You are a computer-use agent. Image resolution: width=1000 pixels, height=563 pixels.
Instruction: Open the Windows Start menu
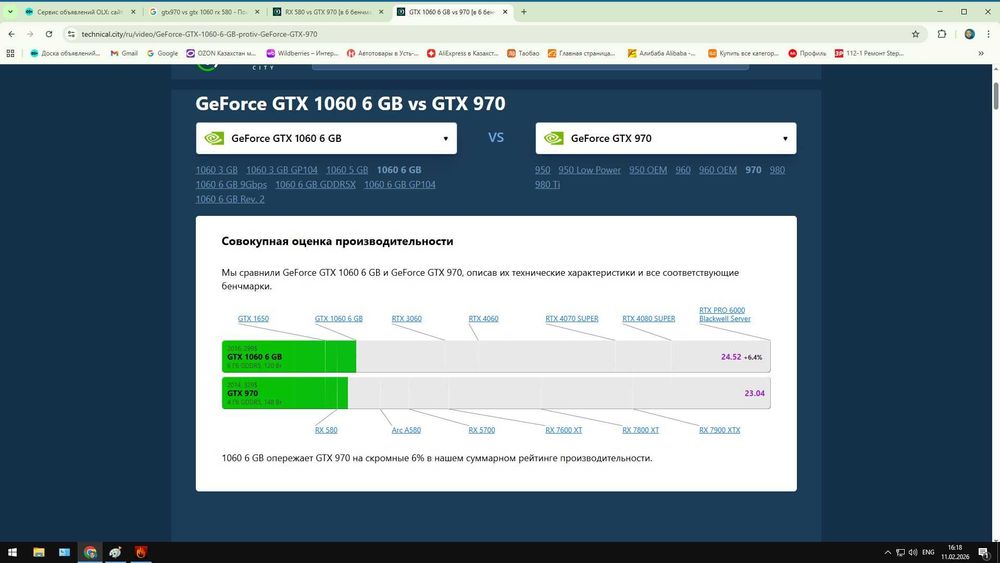[12, 552]
